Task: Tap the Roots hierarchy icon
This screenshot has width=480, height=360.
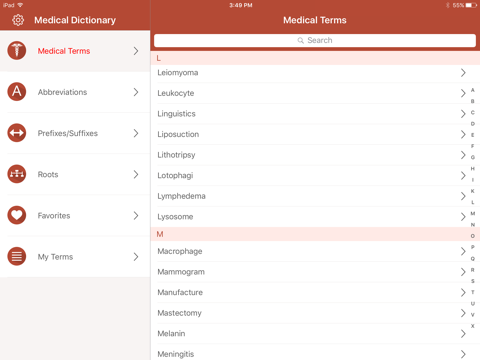Action: pos(17,174)
